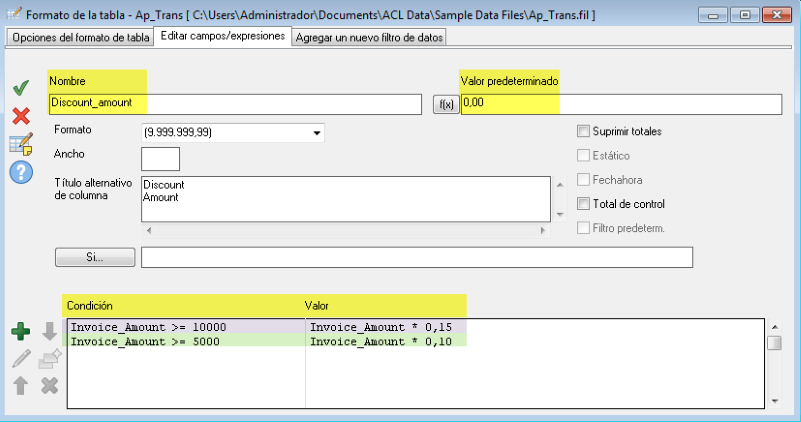Click the edit note icon on left
The width and height of the screenshot is (801, 422).
tap(21, 143)
